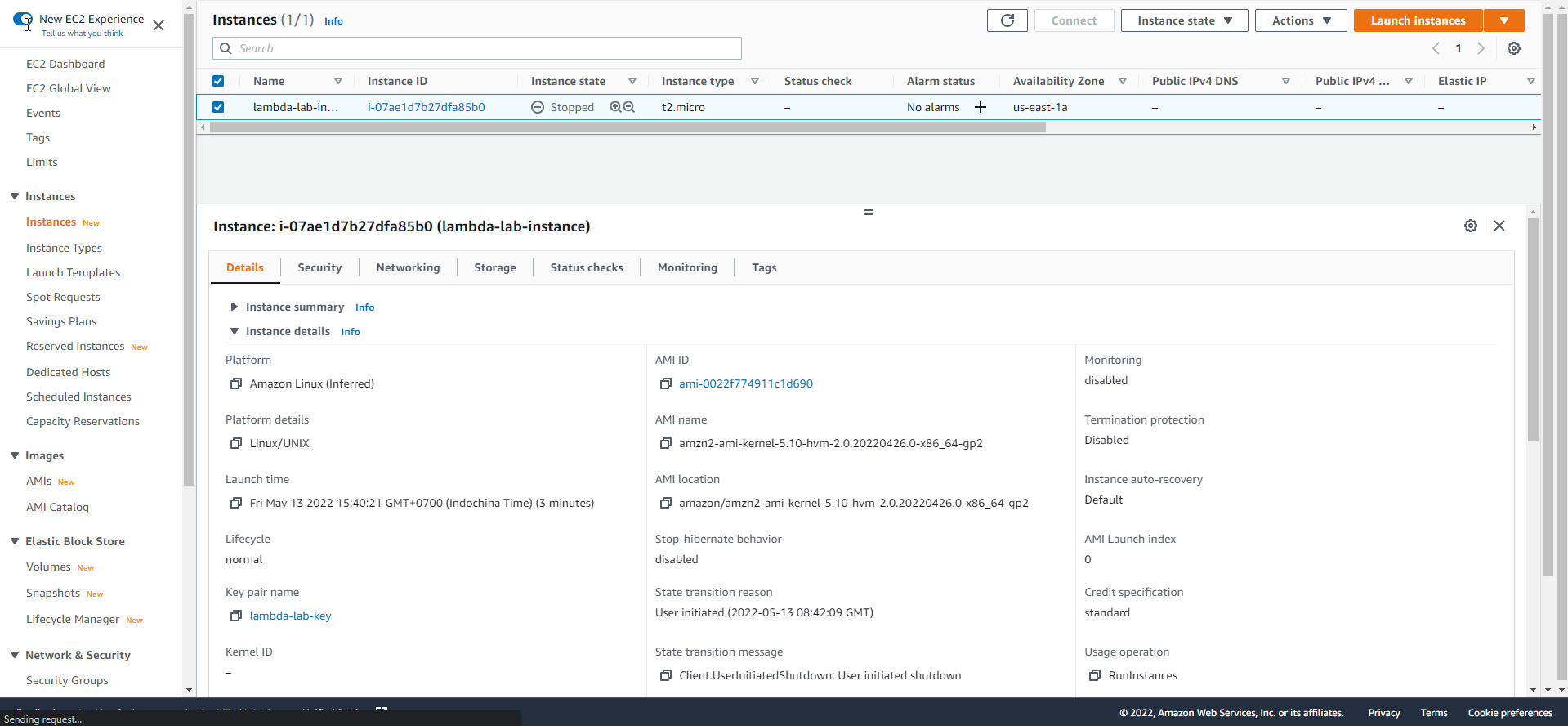The width and height of the screenshot is (1568, 726).
Task: Copy the Platform details Linux/UNIX value
Action: click(x=236, y=443)
